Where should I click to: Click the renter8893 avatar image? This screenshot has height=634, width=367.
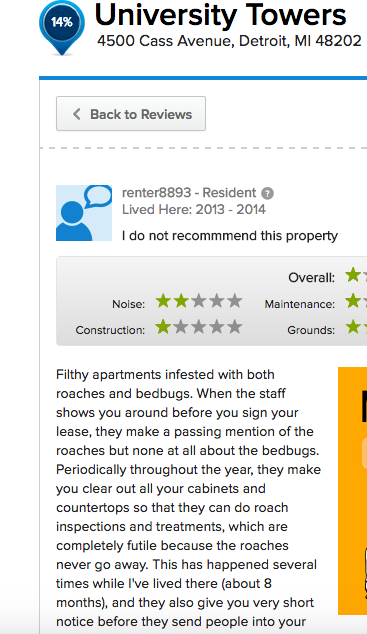coord(84,213)
